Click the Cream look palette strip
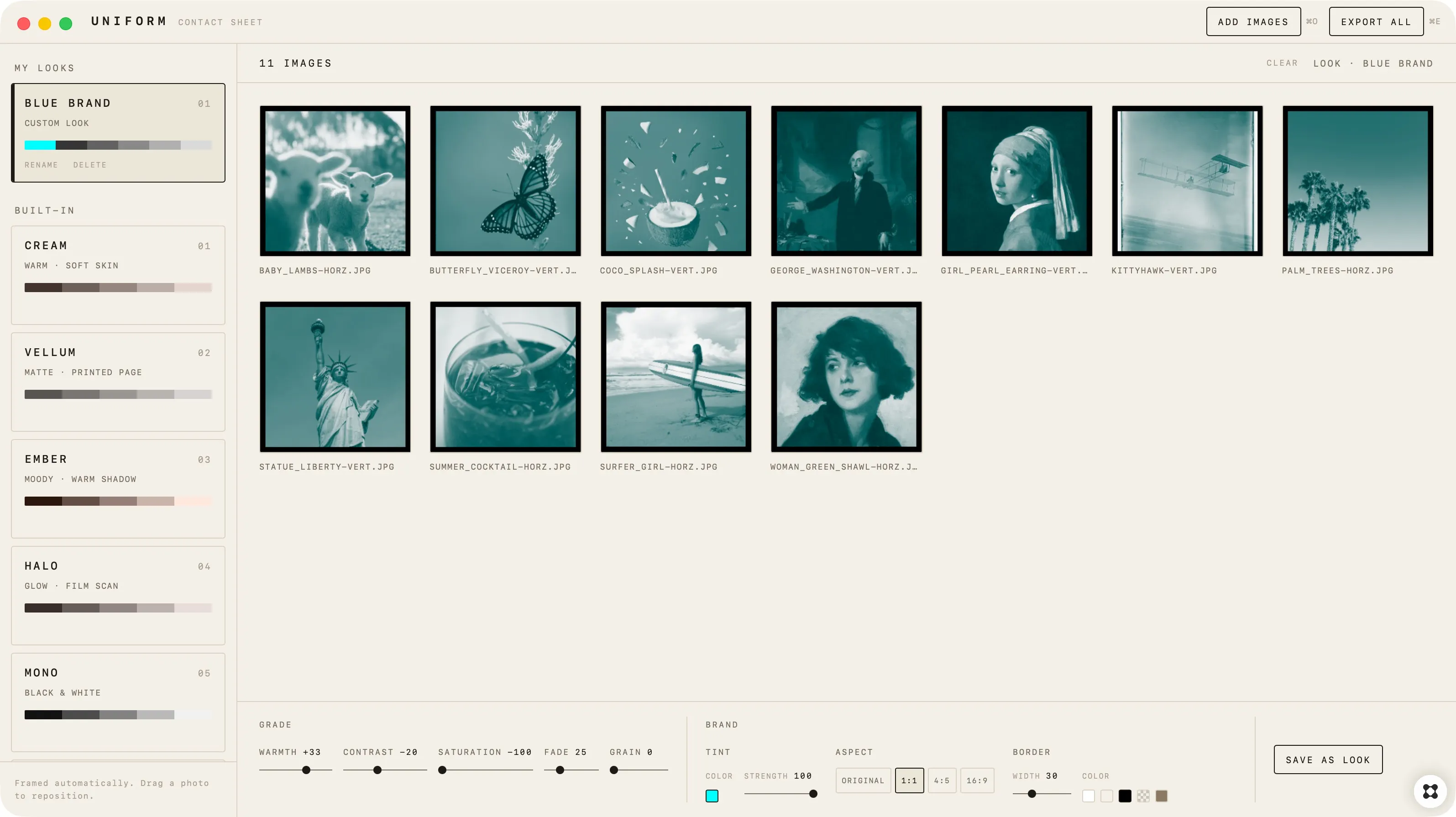 [x=118, y=287]
